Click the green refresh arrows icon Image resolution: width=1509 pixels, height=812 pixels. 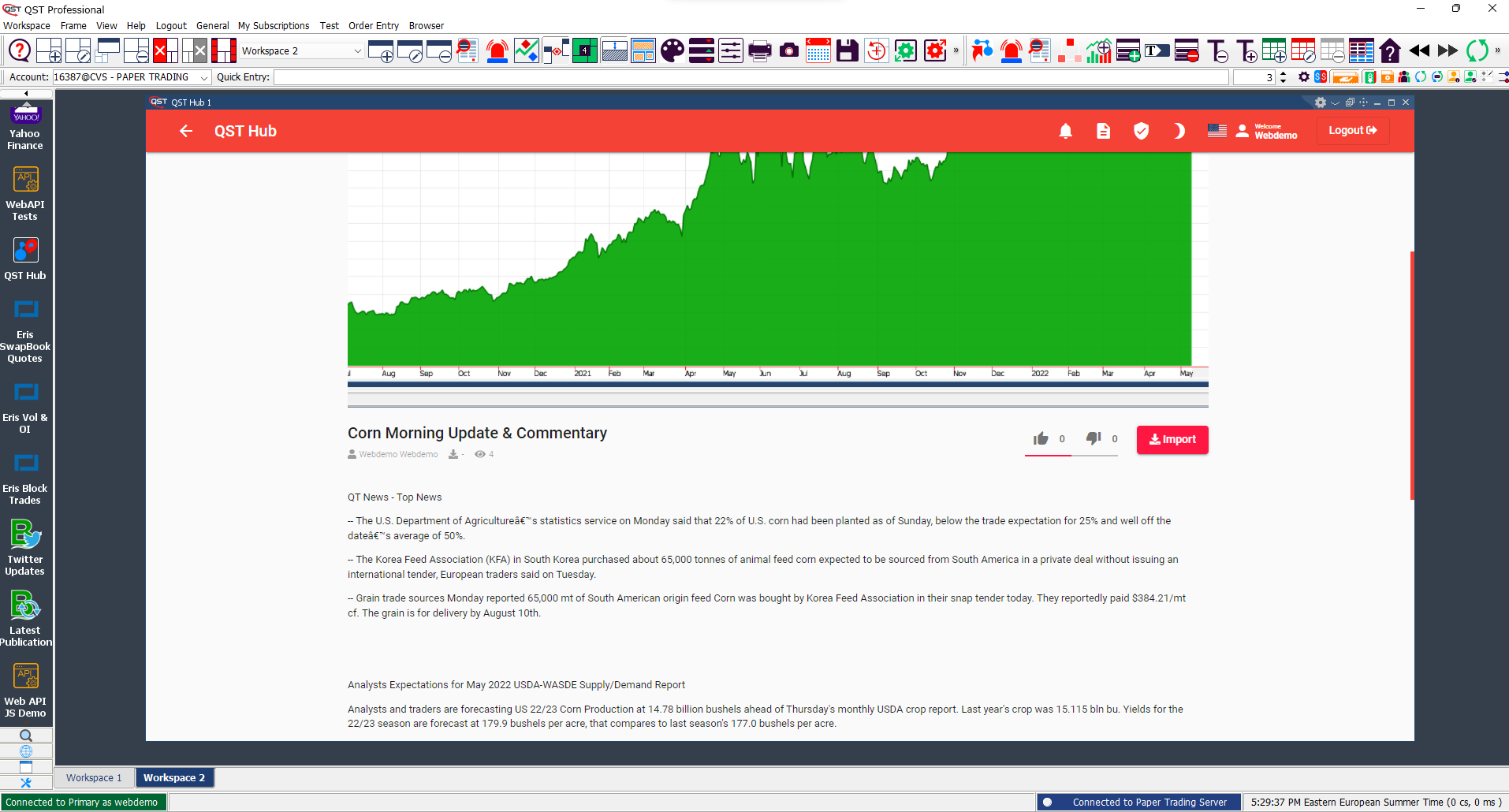click(1477, 51)
